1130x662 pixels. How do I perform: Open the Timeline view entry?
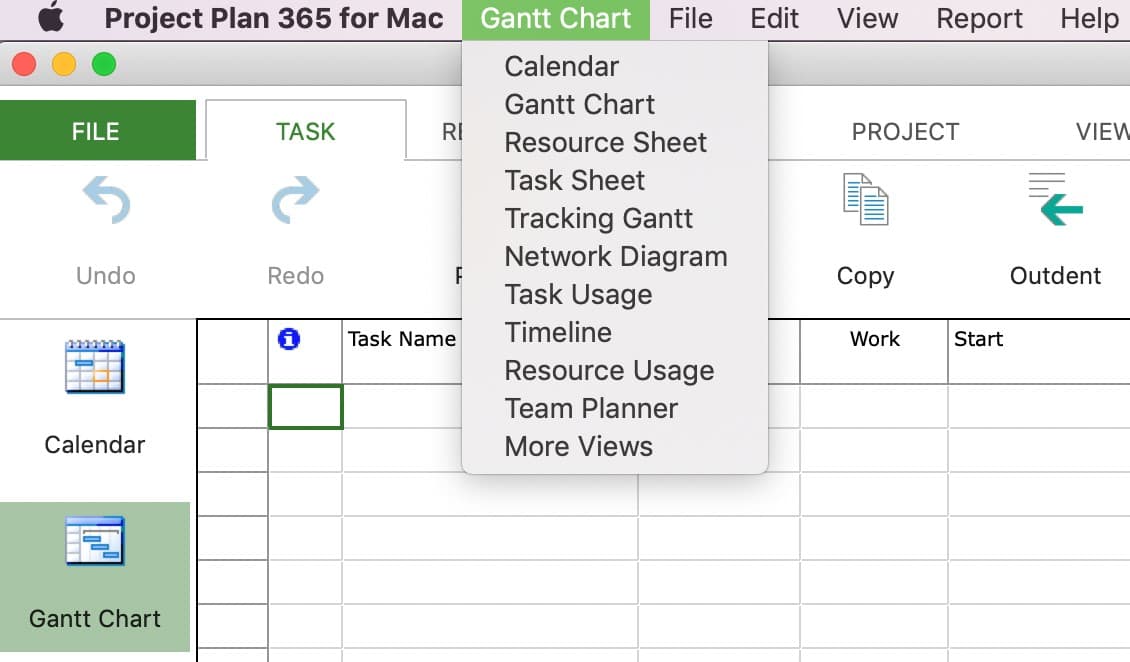559,332
